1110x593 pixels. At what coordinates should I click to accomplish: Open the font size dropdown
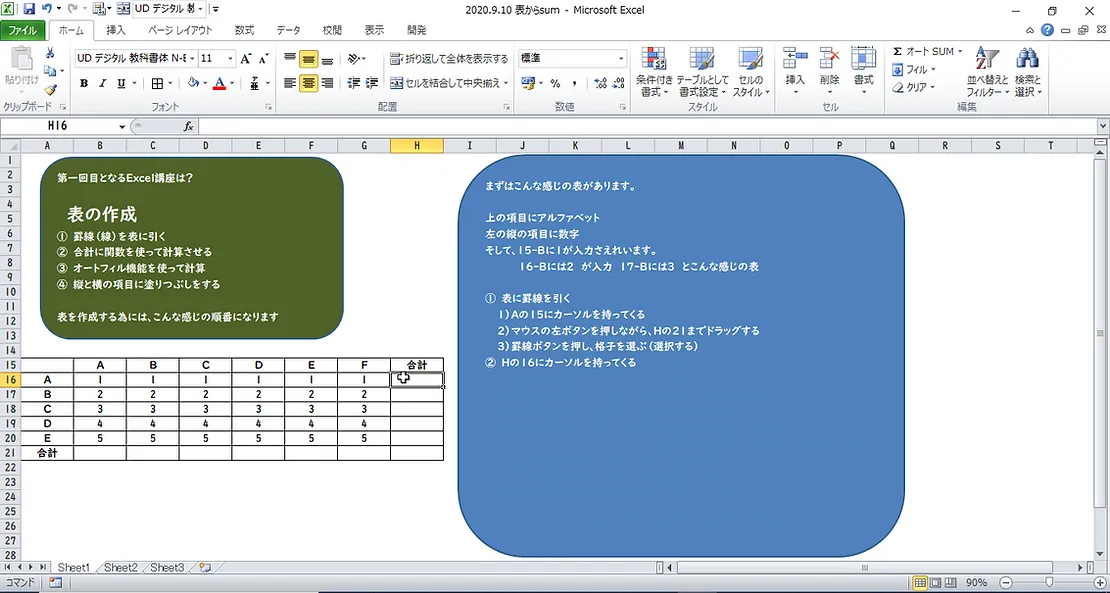coord(230,59)
